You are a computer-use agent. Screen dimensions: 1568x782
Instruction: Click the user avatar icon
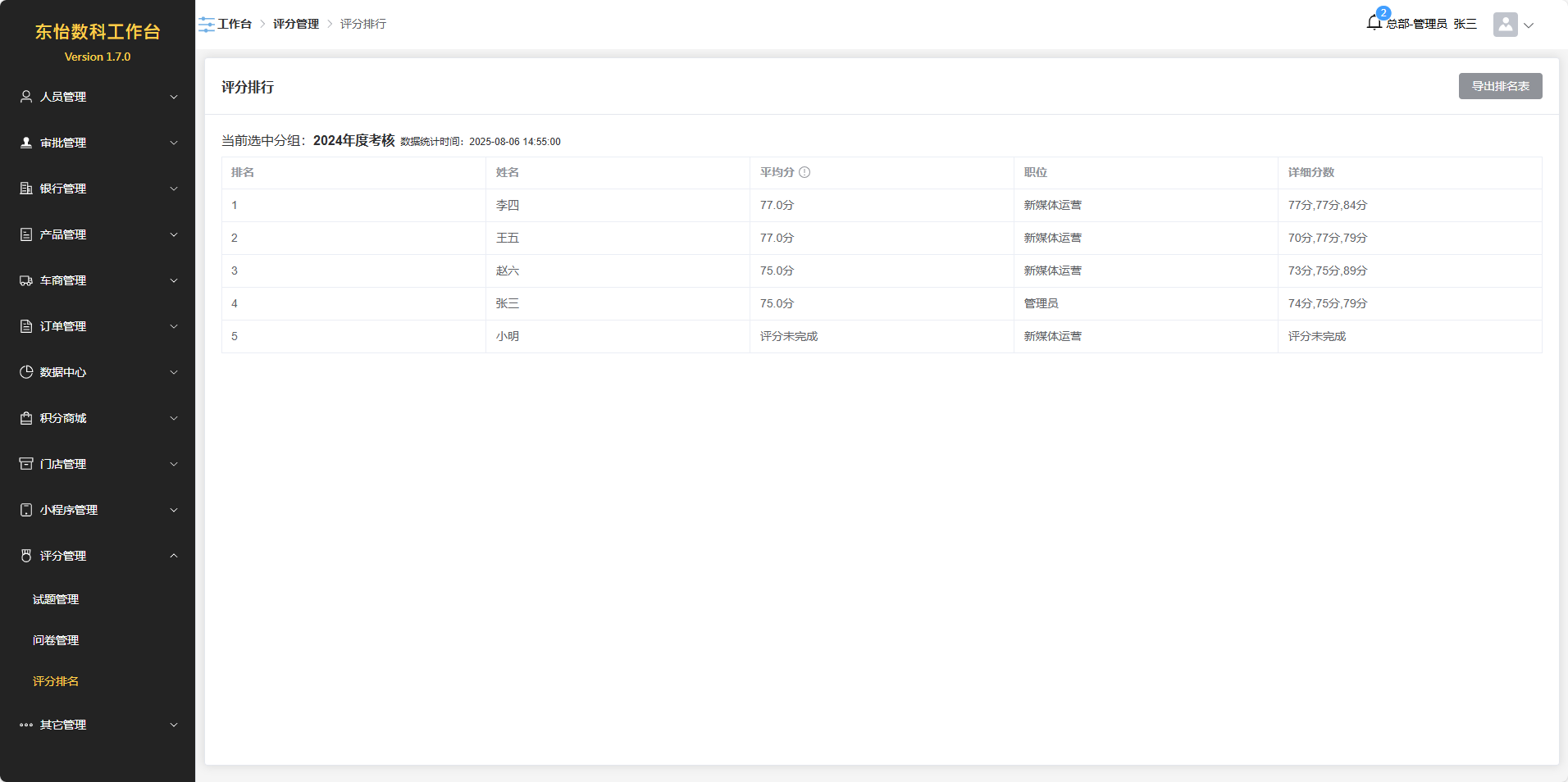[1505, 25]
